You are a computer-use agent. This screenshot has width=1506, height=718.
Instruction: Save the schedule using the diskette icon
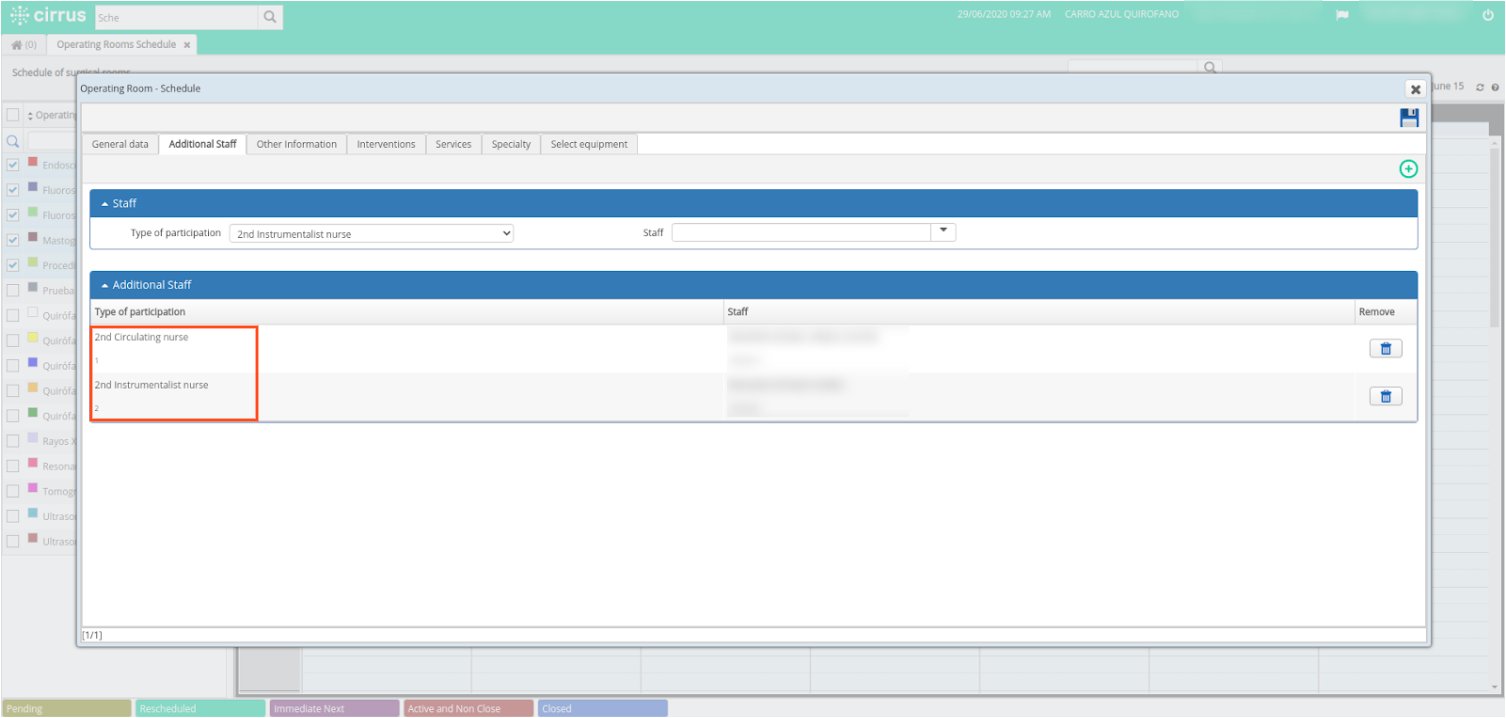(1409, 117)
